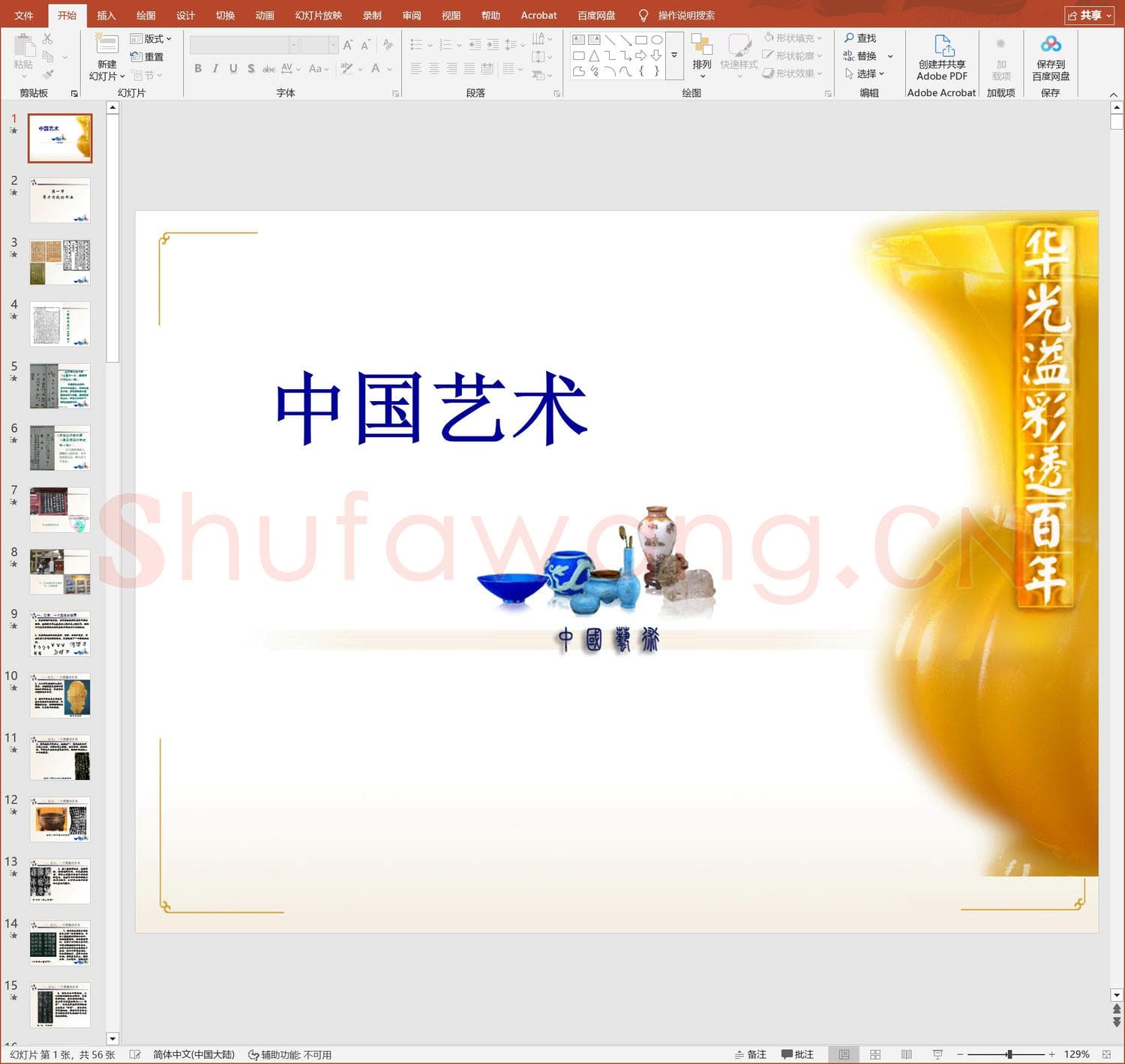Click the zoom slider handle
Viewport: 1125px width, 1064px height.
coord(1009,1054)
